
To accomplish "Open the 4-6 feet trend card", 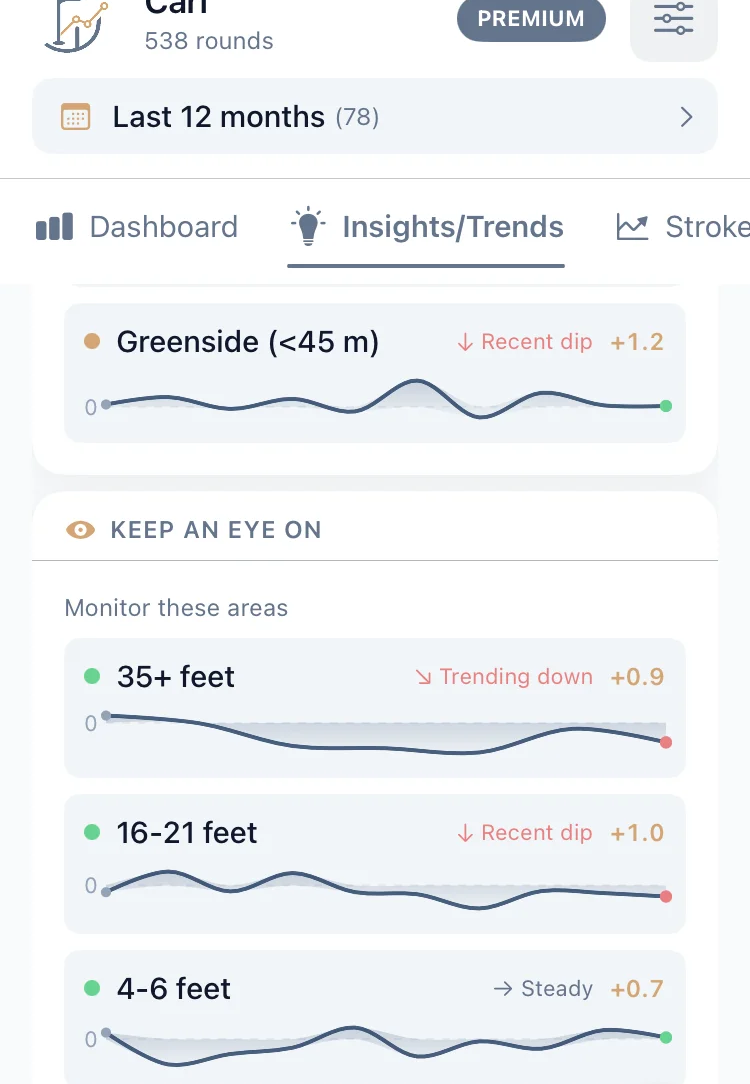I will pyautogui.click(x=374, y=1016).
